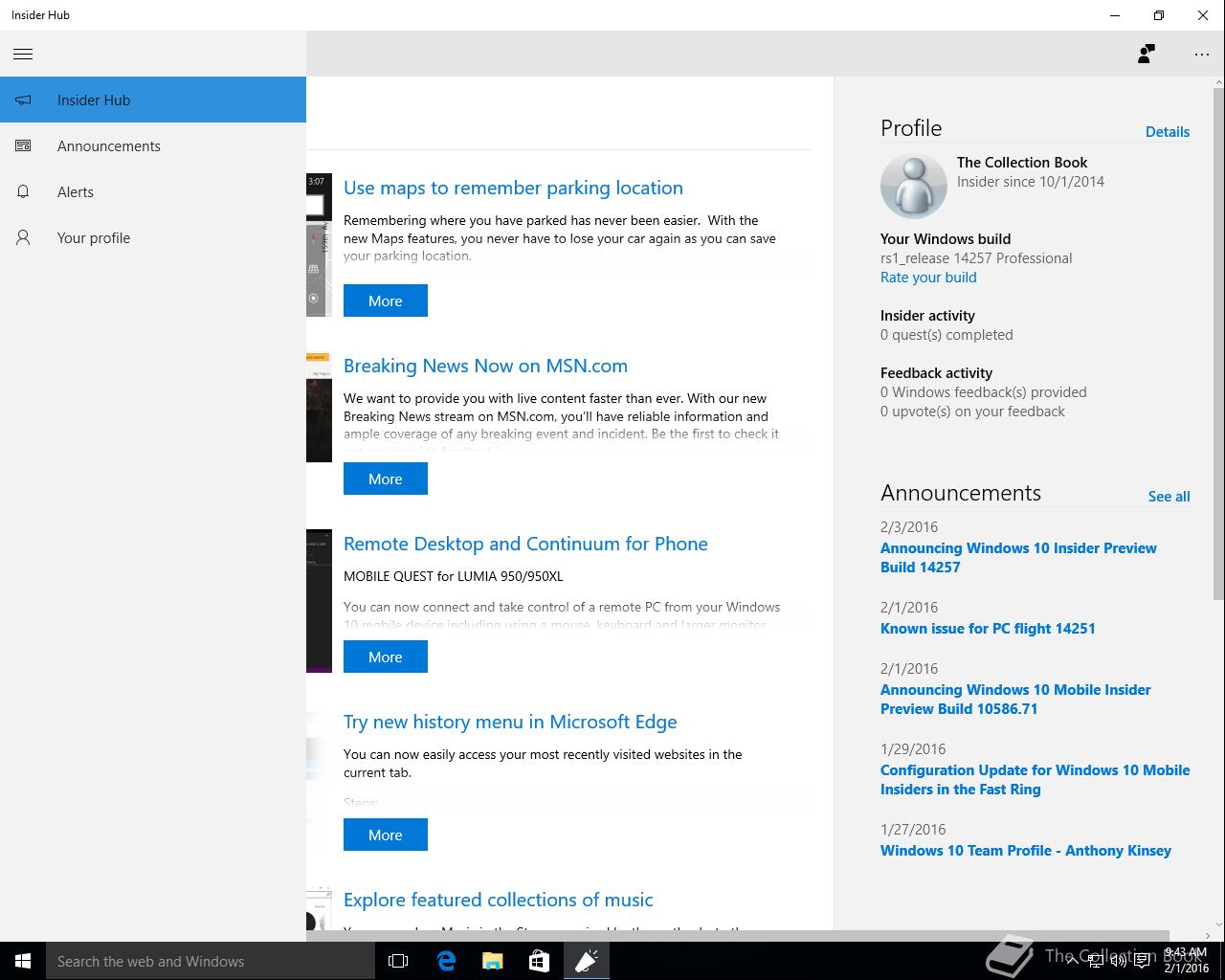Image resolution: width=1225 pixels, height=980 pixels.
Task: Launch Microsoft Edge from the taskbar
Action: click(446, 961)
